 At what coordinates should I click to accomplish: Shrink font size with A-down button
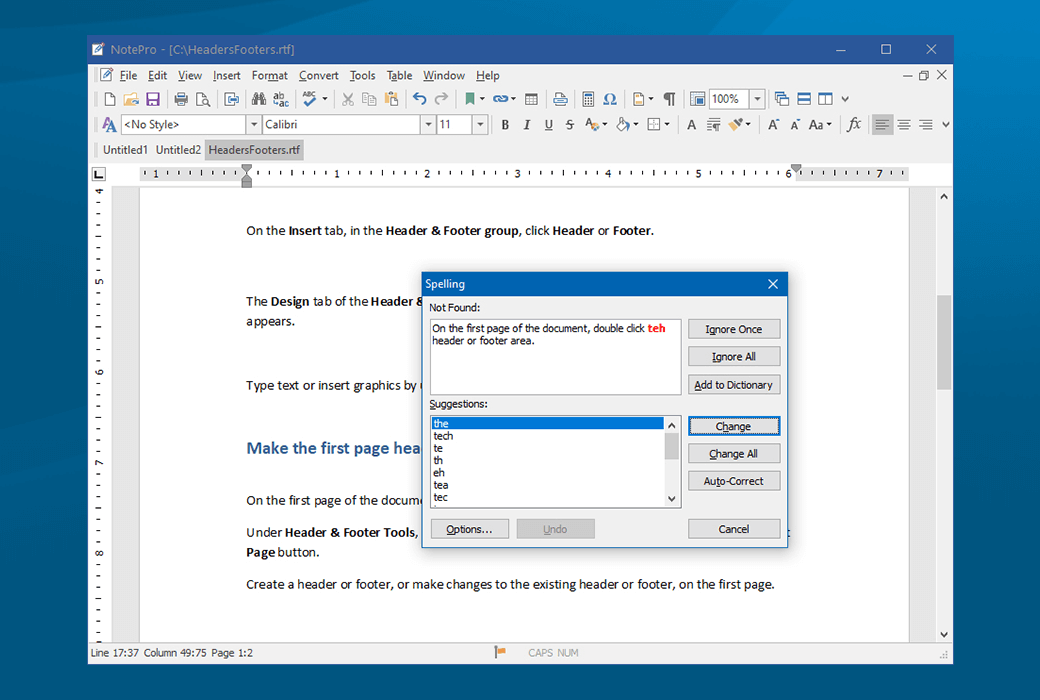[795, 125]
